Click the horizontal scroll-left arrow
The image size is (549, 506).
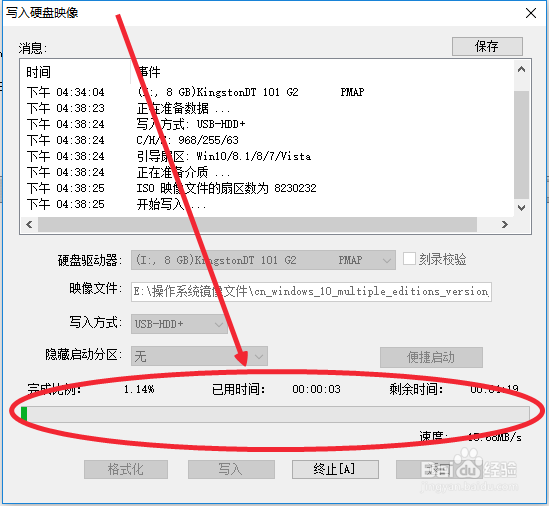(29, 224)
